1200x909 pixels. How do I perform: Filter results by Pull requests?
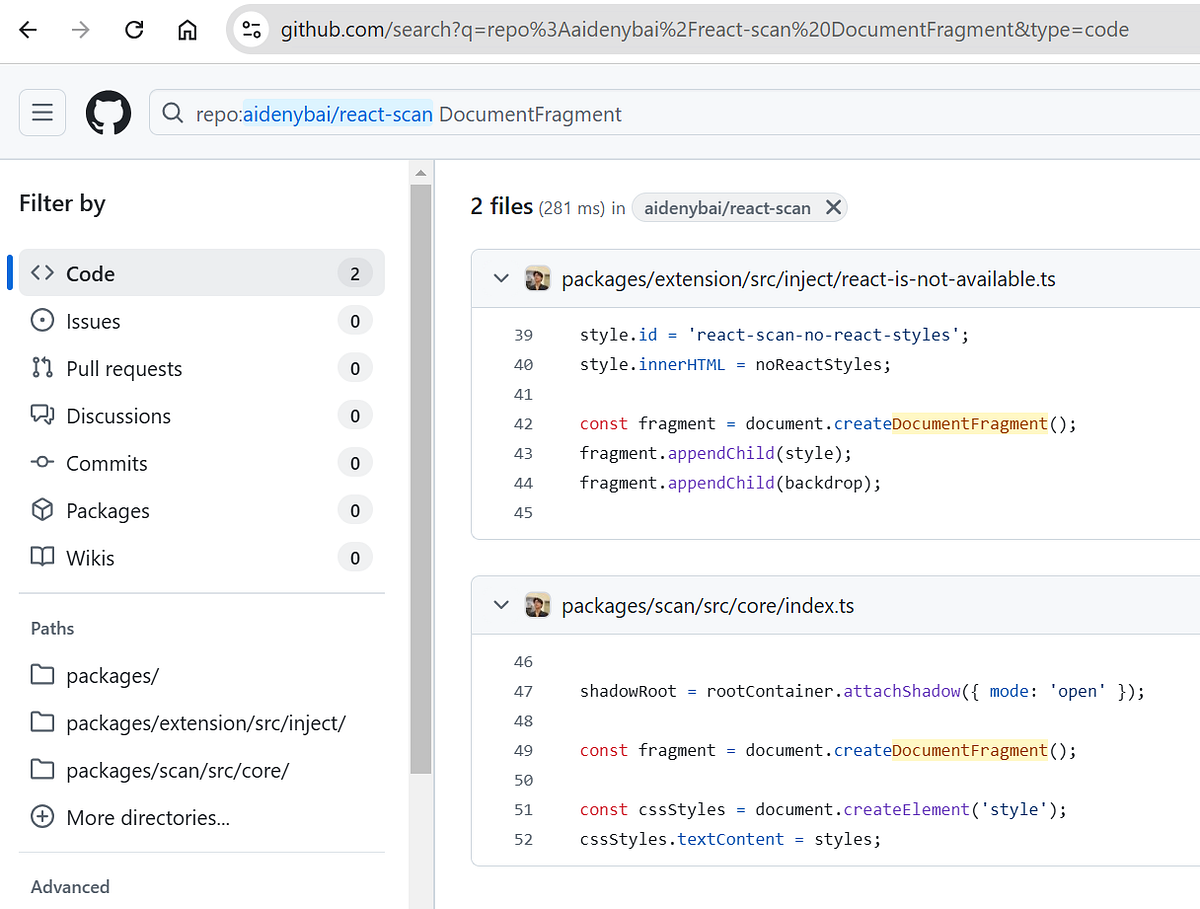click(202, 368)
